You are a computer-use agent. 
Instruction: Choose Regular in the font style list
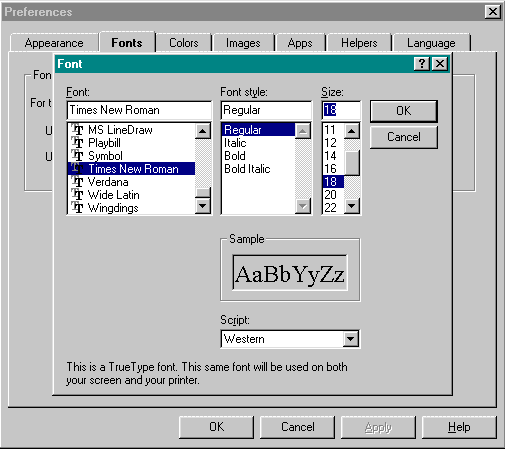pos(258,130)
